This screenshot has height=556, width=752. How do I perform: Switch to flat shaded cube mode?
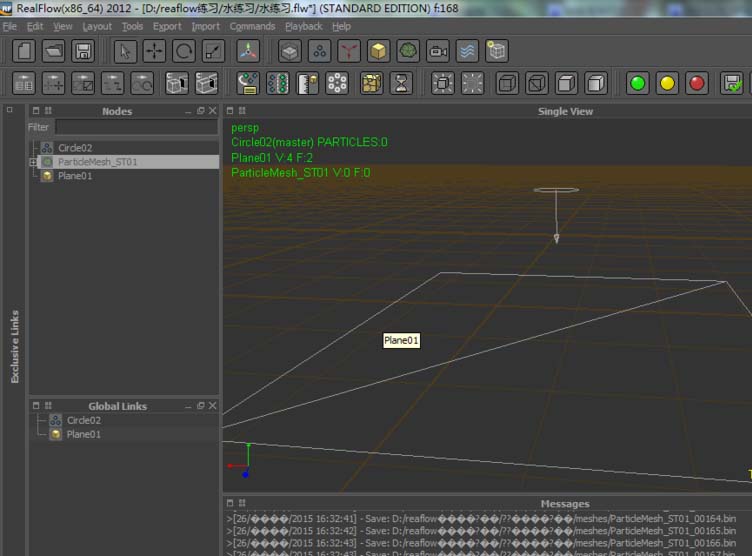click(566, 83)
